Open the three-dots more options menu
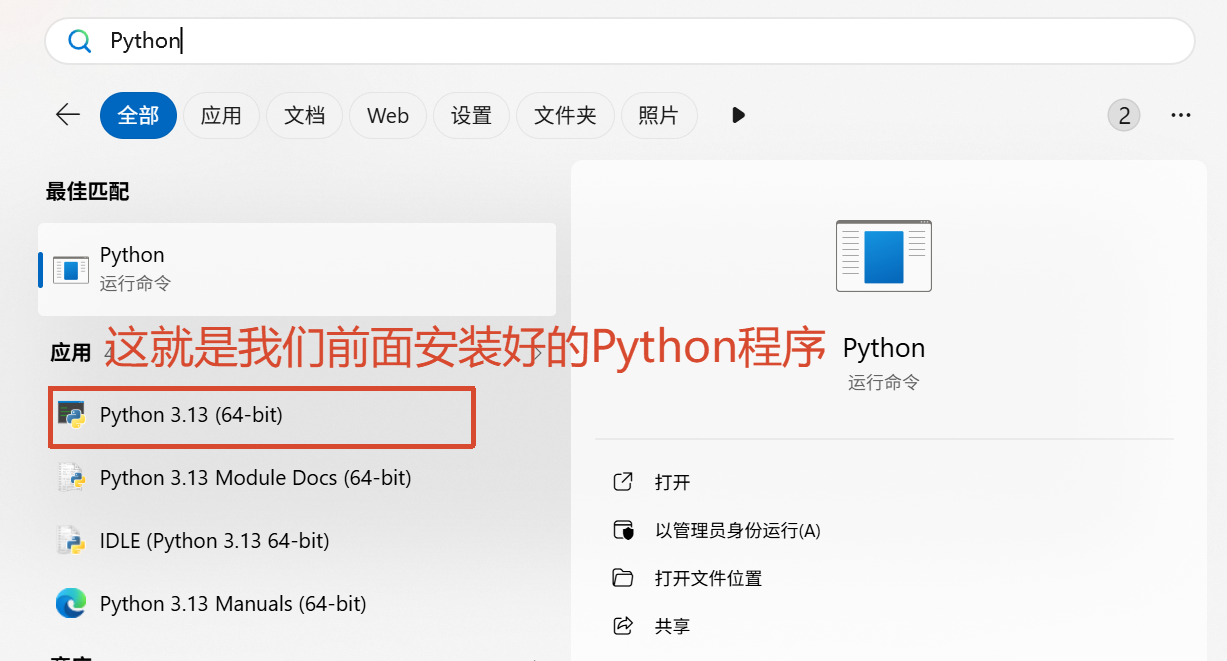1227x661 pixels. pyautogui.click(x=1180, y=116)
